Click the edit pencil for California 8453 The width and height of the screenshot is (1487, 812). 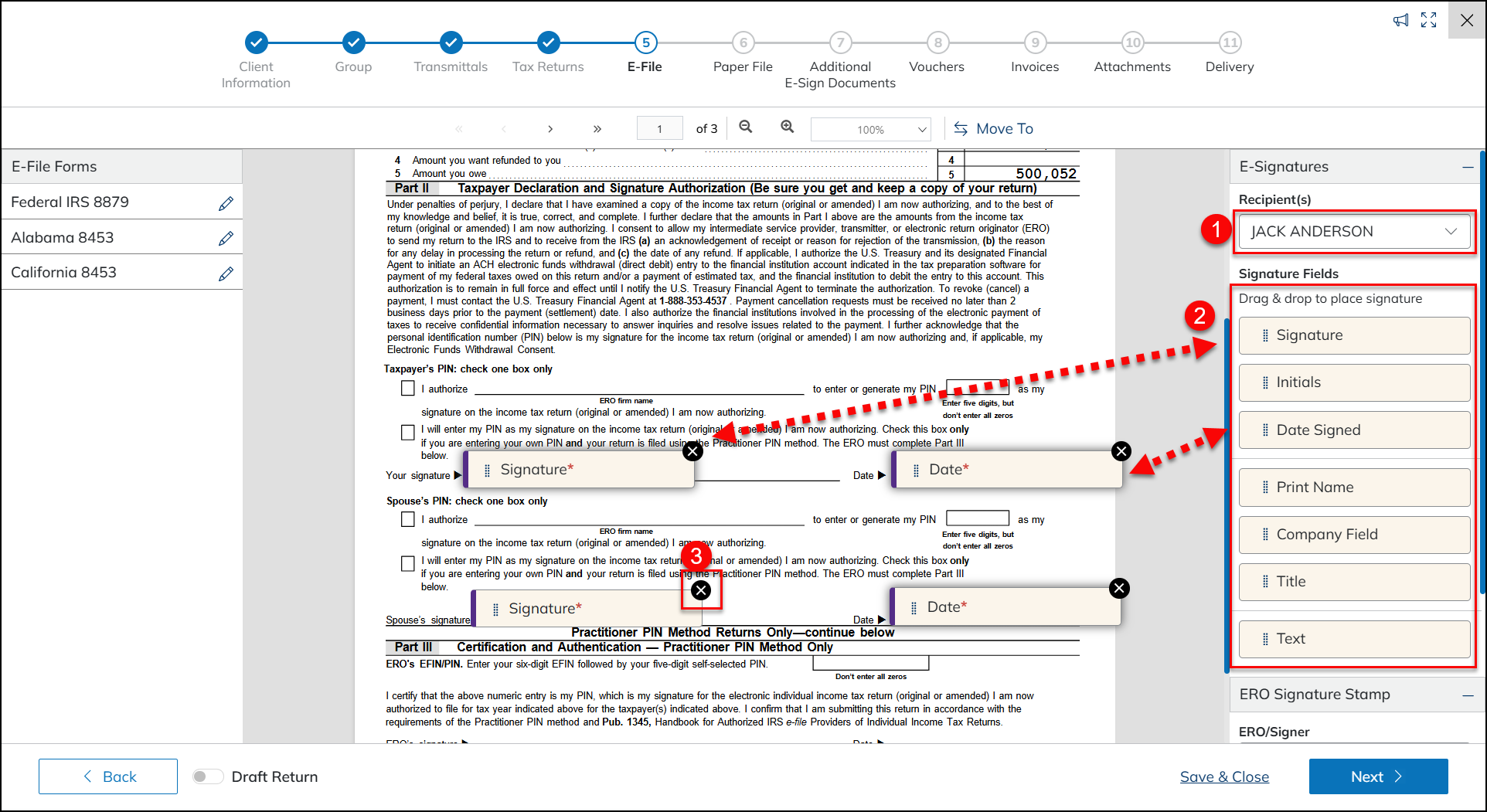click(226, 273)
